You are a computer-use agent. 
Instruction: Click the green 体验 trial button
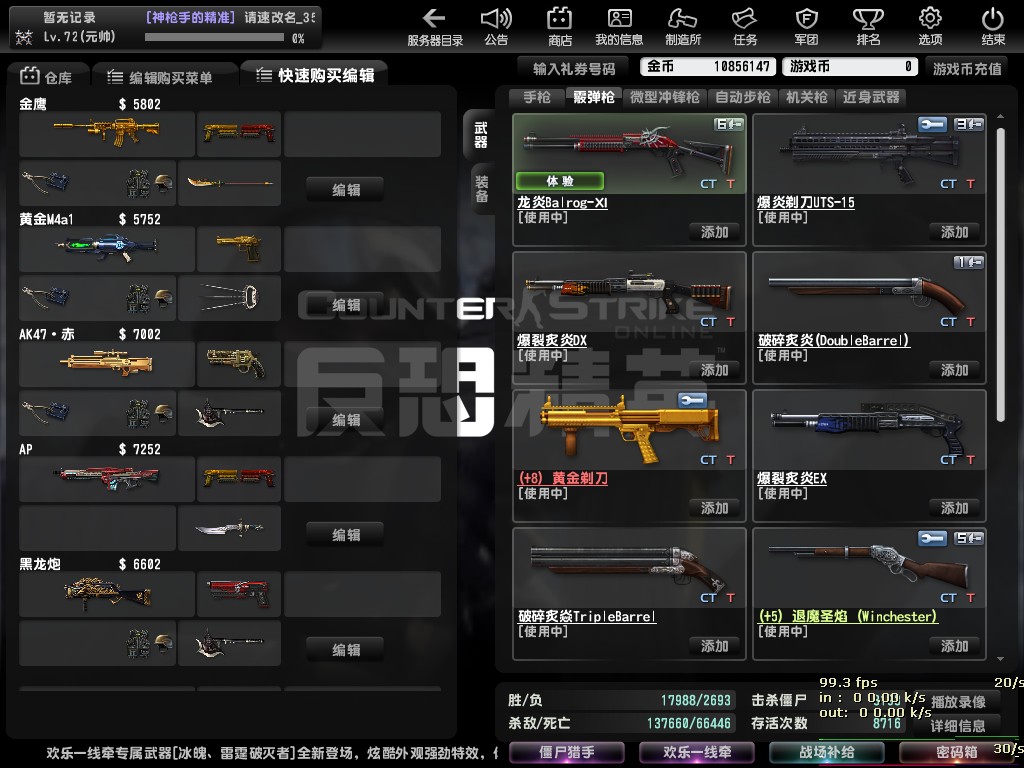coord(560,181)
